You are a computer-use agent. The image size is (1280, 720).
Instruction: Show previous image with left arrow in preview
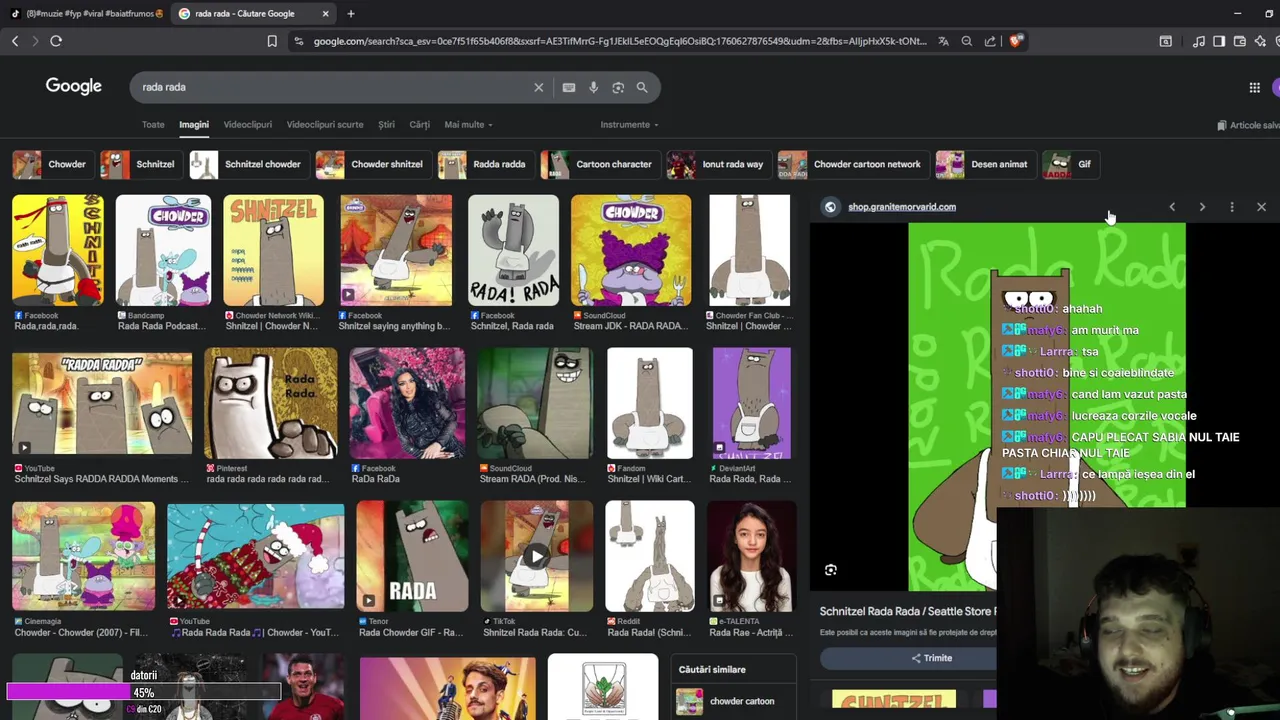tap(1172, 207)
